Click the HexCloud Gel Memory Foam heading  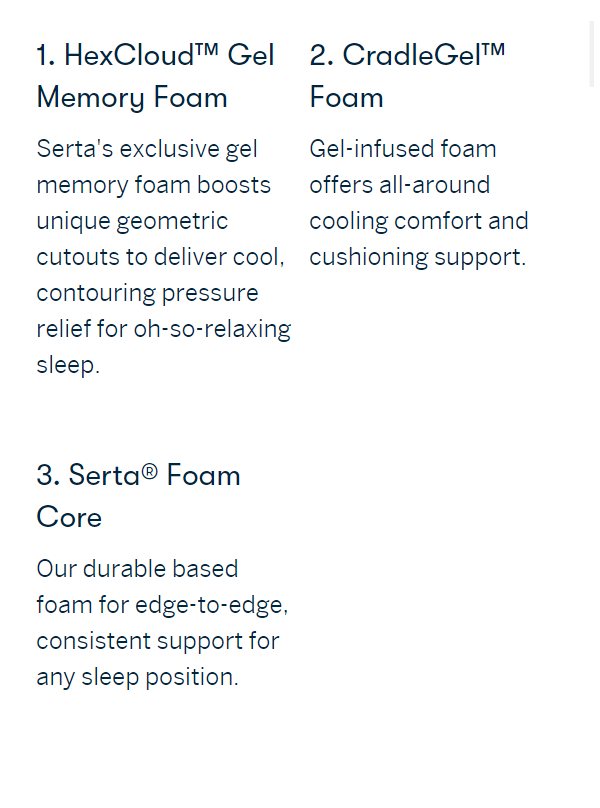155,76
